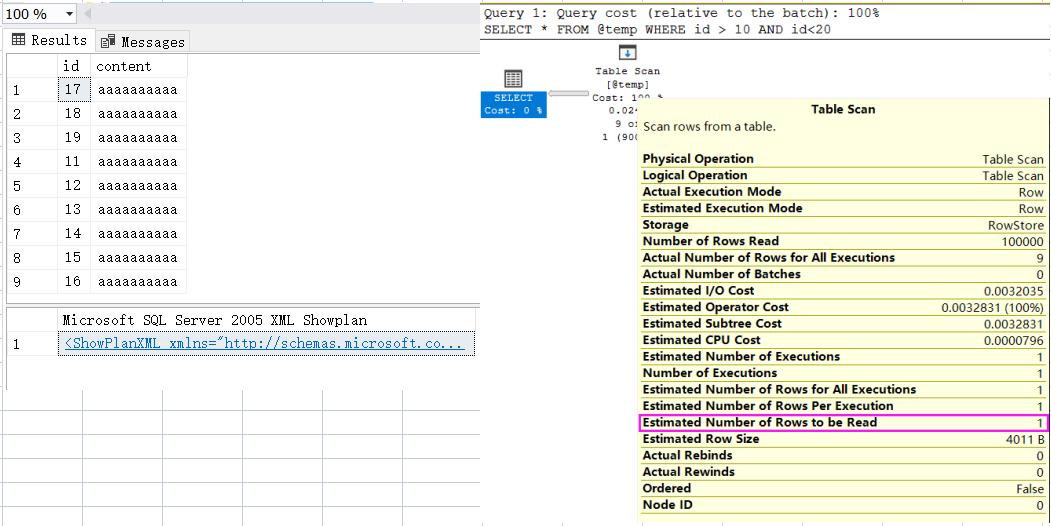1051x526 pixels.
Task: Select the Table Scan operator icon
Action: click(627, 53)
